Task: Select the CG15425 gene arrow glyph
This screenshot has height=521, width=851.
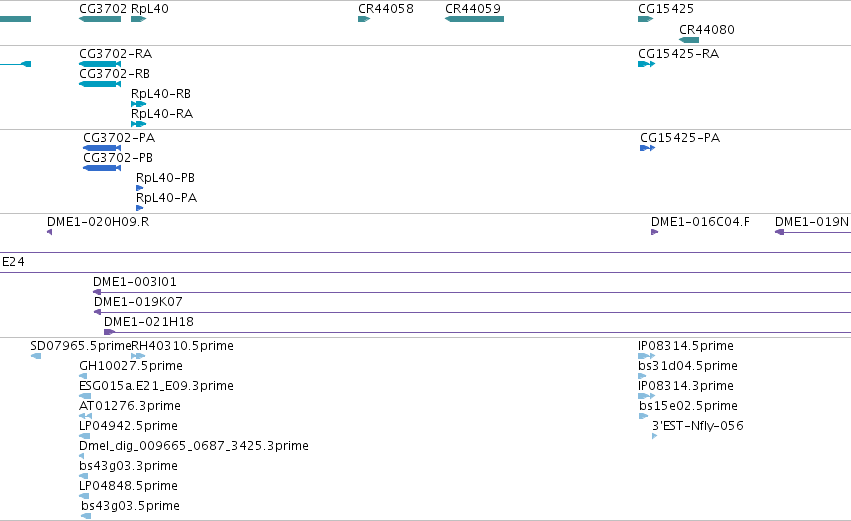Action: point(645,19)
